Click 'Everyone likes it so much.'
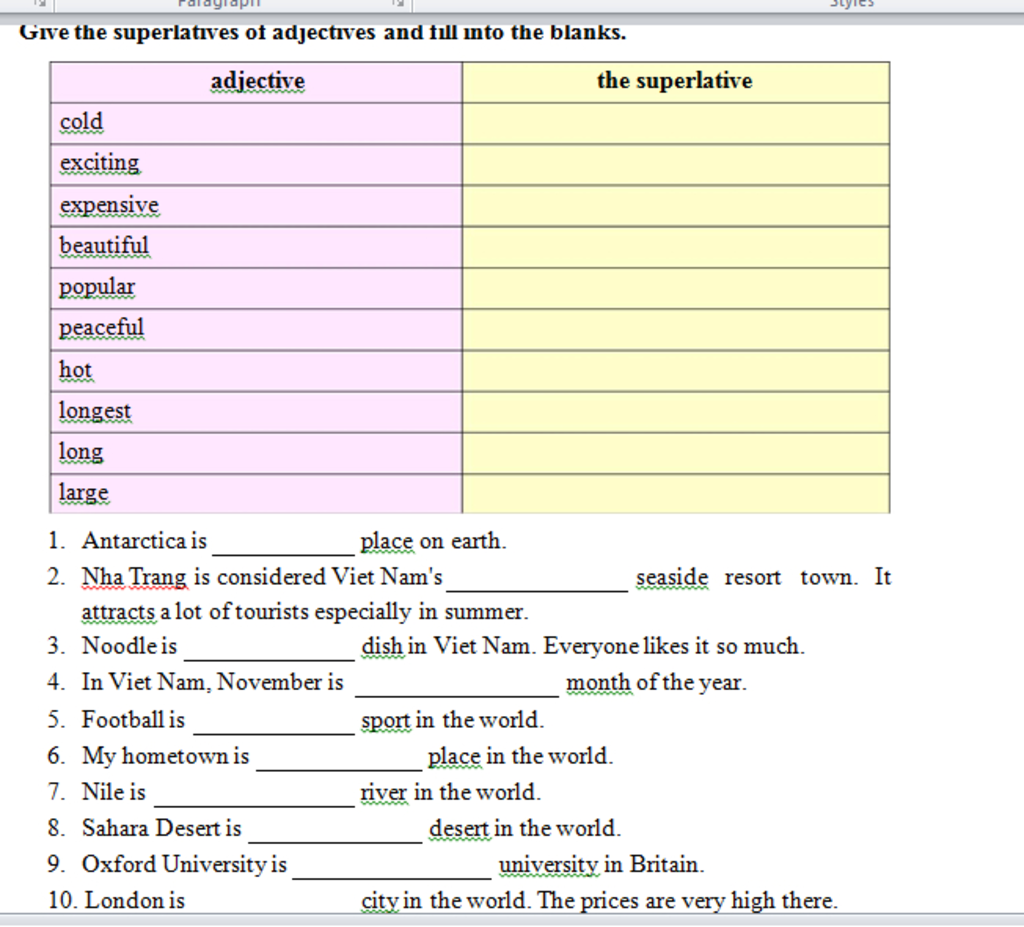The width and height of the screenshot is (1024, 927). (674, 646)
